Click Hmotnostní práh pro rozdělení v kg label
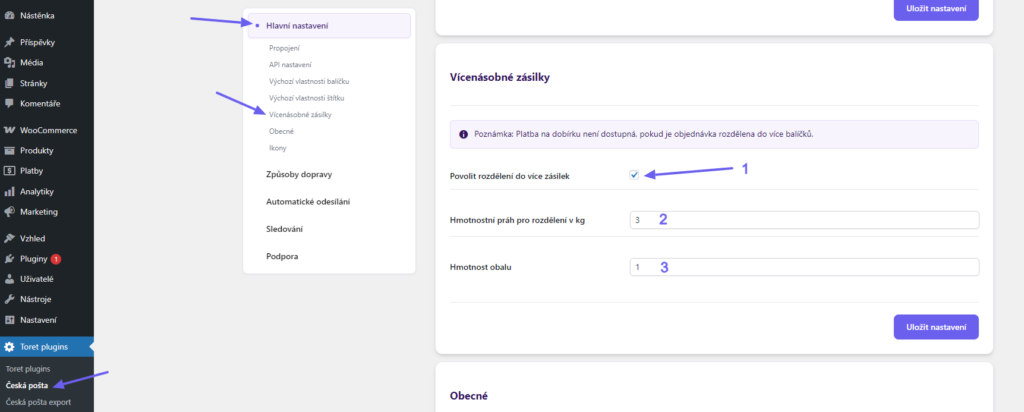Viewport: 1024px width, 412px height. [x=517, y=220]
